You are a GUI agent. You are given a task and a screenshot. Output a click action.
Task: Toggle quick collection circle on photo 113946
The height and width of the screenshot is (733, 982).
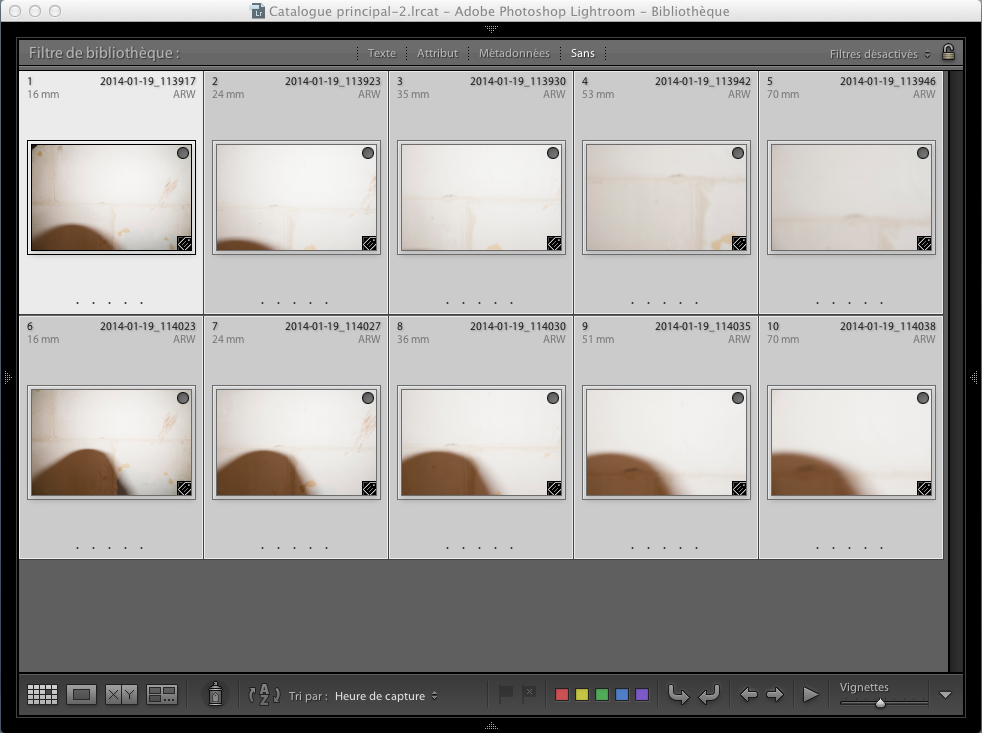click(x=923, y=153)
